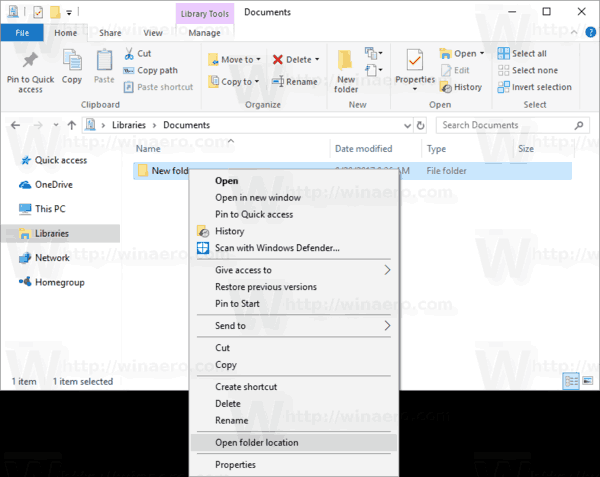The image size is (600, 477).
Task: Click the Search Documents field
Action: (x=513, y=125)
